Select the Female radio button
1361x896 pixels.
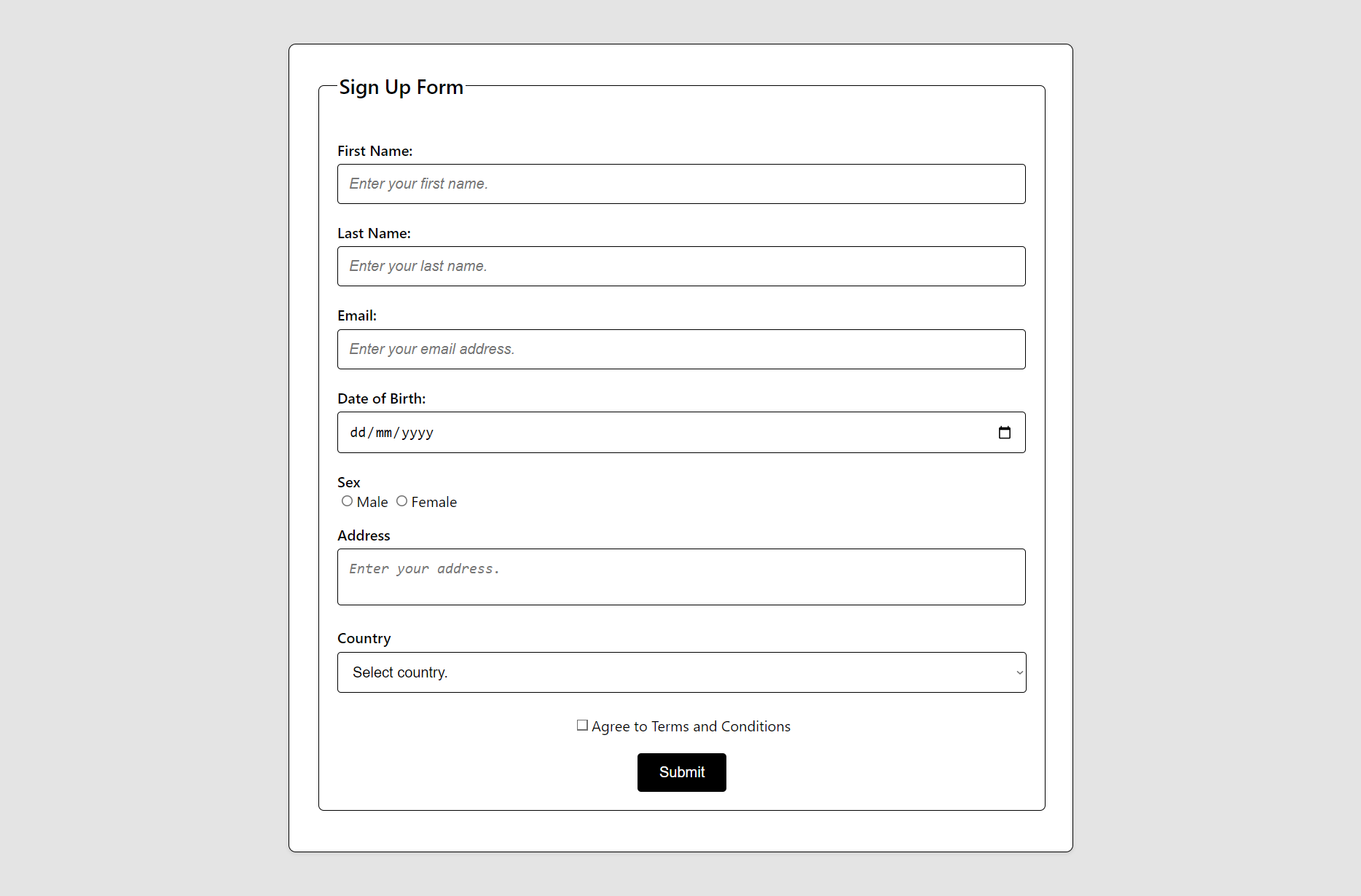pyautogui.click(x=402, y=501)
